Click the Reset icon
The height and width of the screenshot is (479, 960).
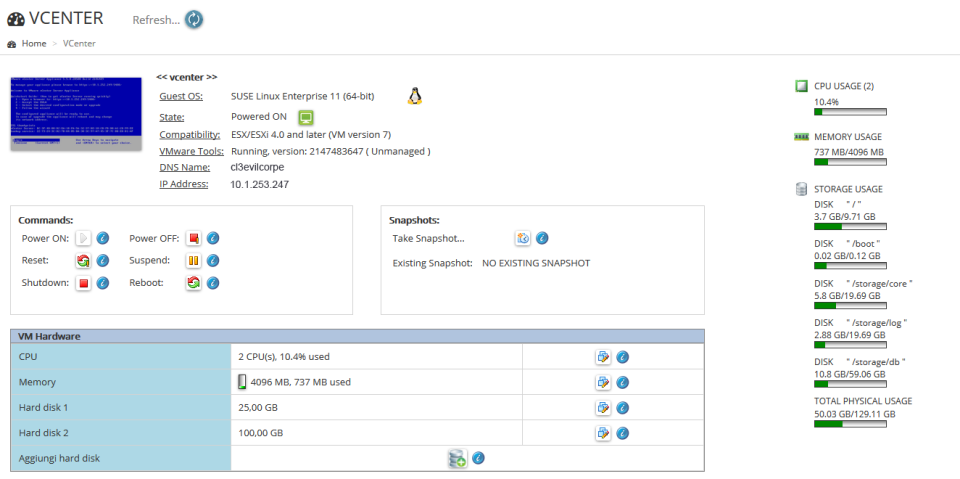tap(83, 260)
